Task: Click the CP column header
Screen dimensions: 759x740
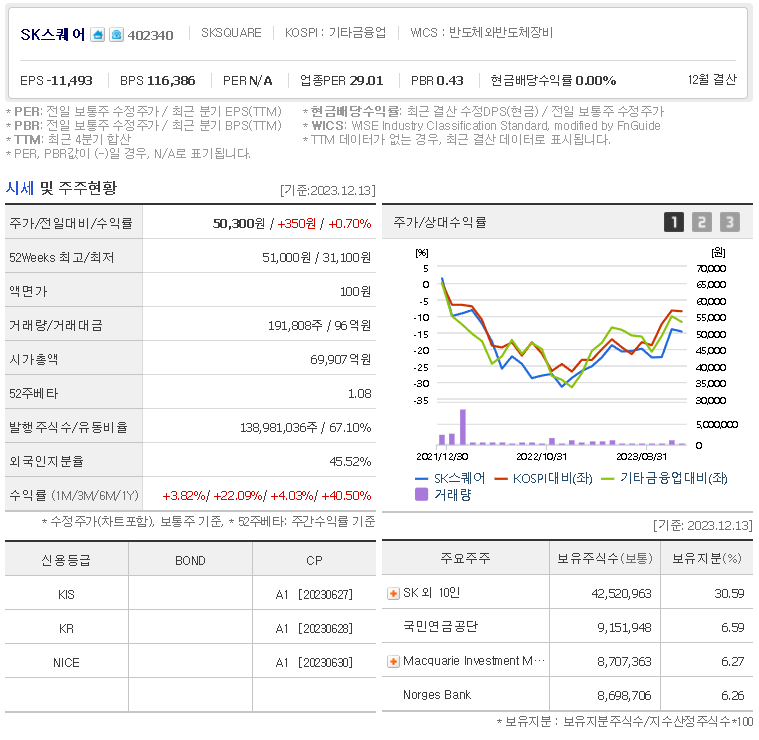Action: coord(314,560)
